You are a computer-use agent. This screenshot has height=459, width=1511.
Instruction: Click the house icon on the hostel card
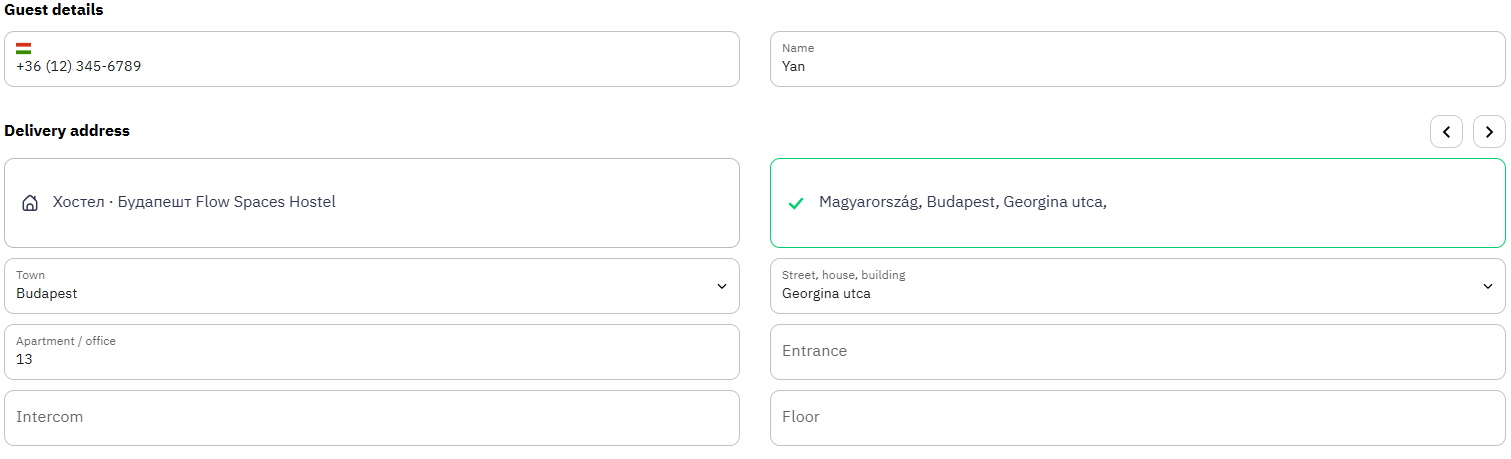(x=30, y=203)
